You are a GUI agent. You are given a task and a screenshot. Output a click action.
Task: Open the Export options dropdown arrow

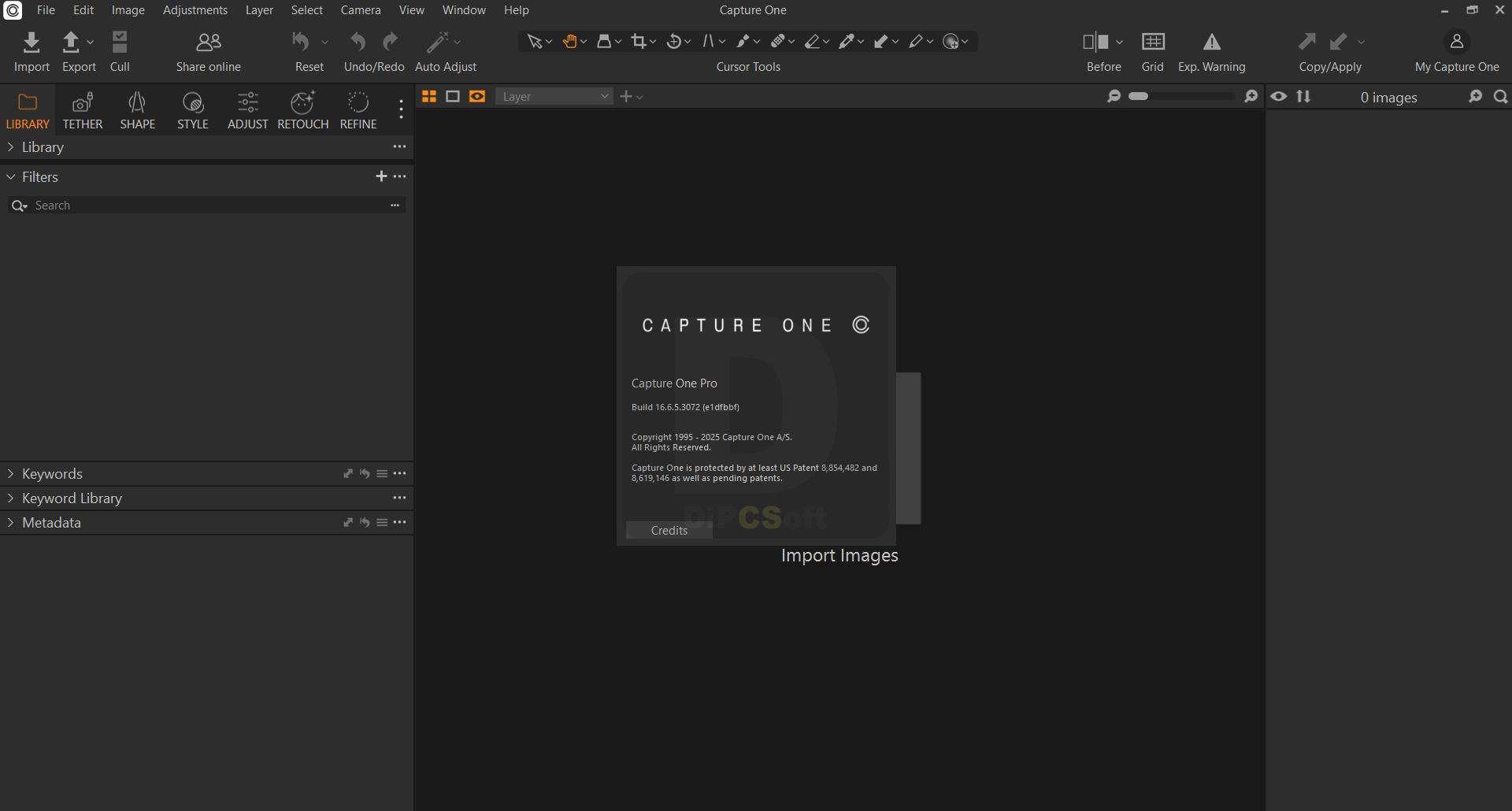pyautogui.click(x=91, y=42)
